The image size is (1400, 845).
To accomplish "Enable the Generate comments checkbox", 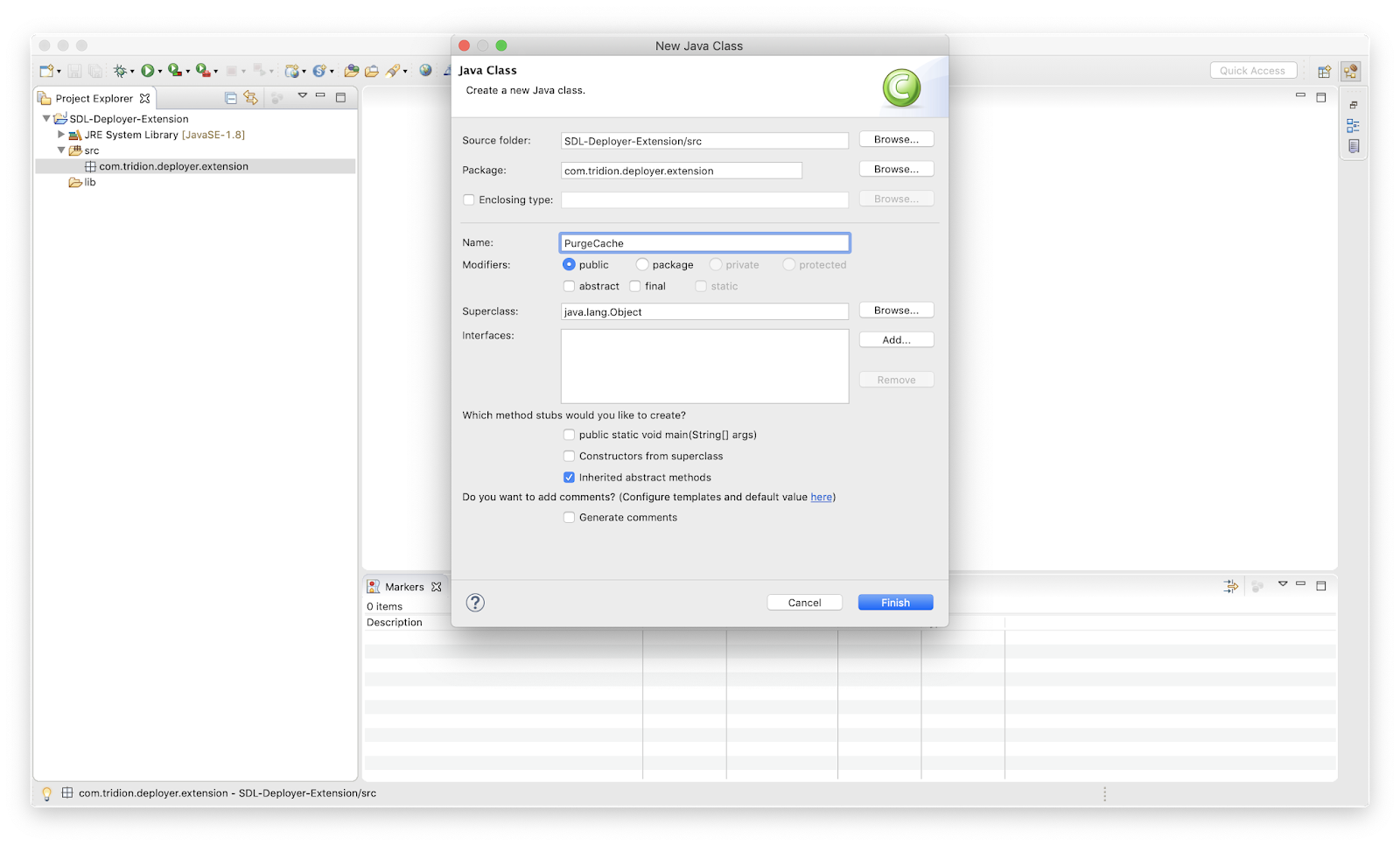I will [x=570, y=517].
